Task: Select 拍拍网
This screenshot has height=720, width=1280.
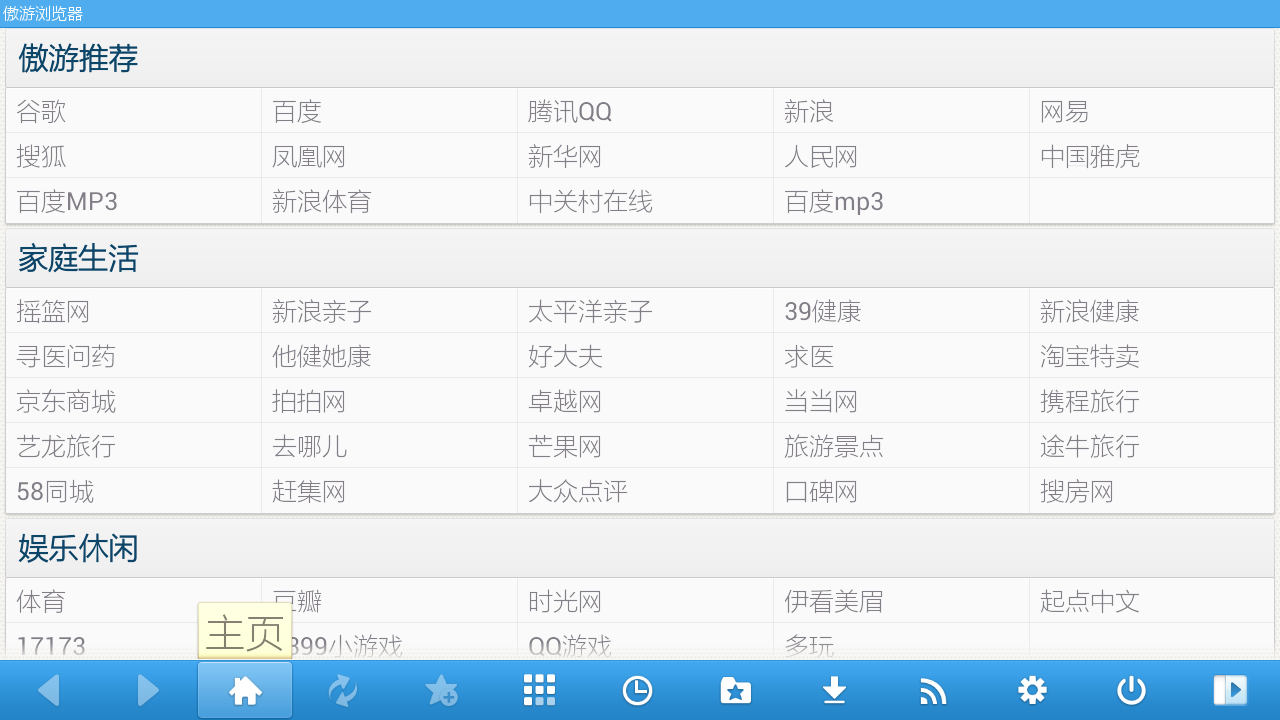Action: pos(309,401)
